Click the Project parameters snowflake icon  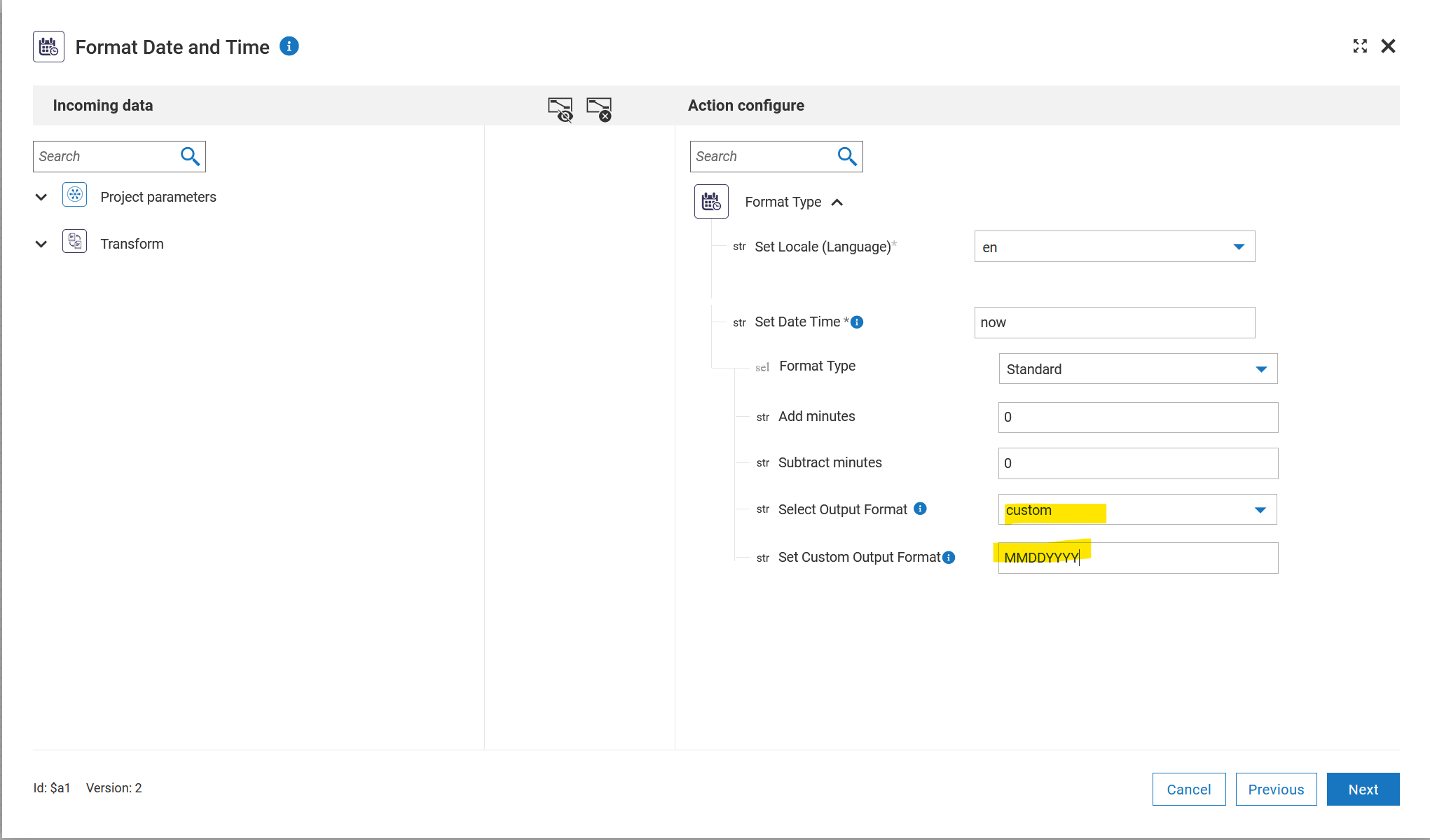(74, 195)
